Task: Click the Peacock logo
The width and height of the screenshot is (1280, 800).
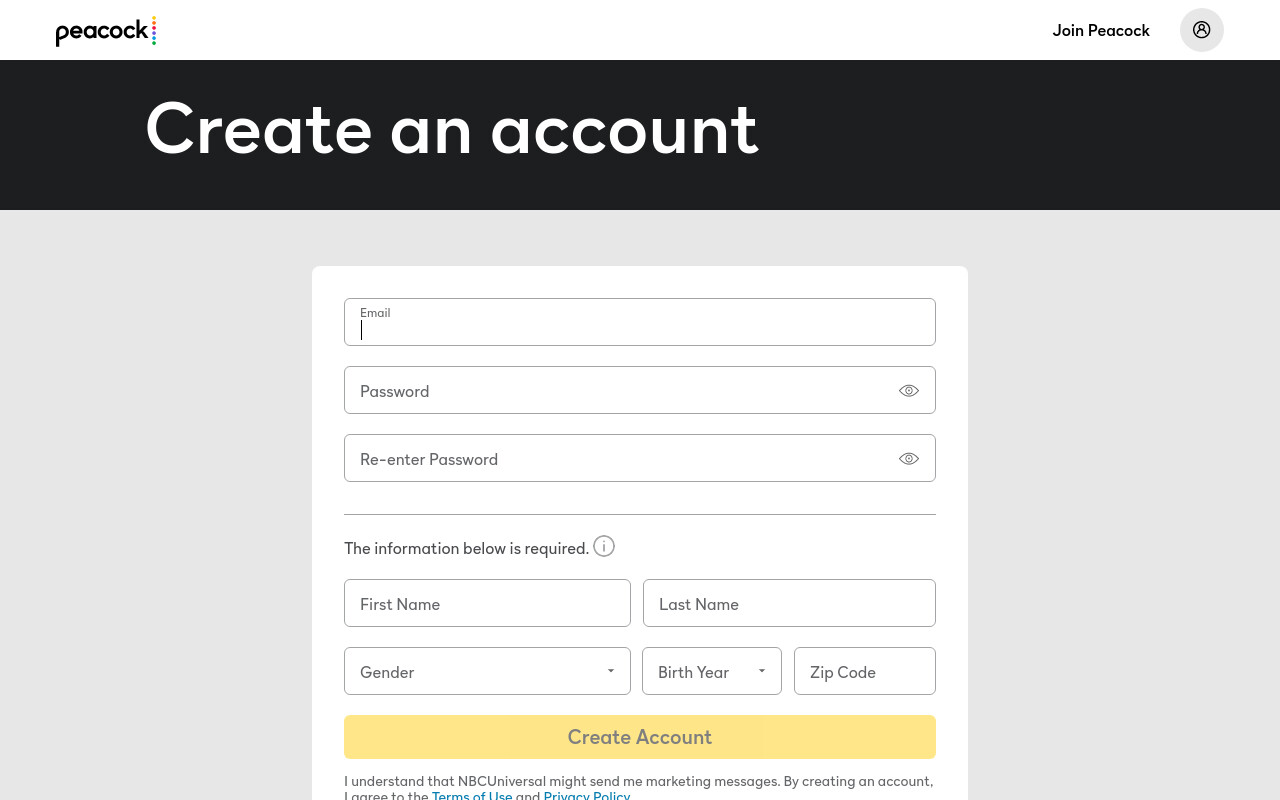Action: 106,31
